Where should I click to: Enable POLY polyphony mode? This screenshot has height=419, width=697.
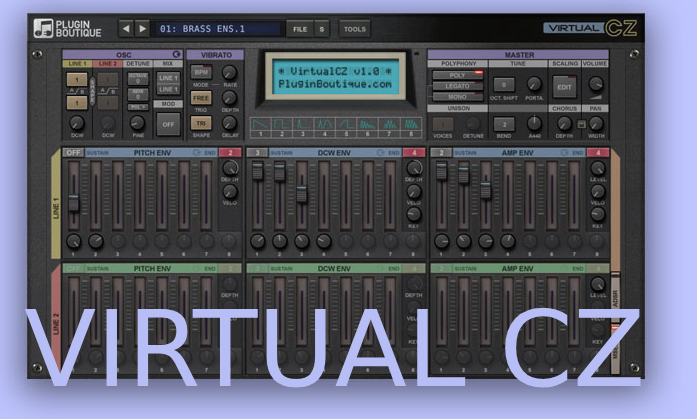click(458, 75)
